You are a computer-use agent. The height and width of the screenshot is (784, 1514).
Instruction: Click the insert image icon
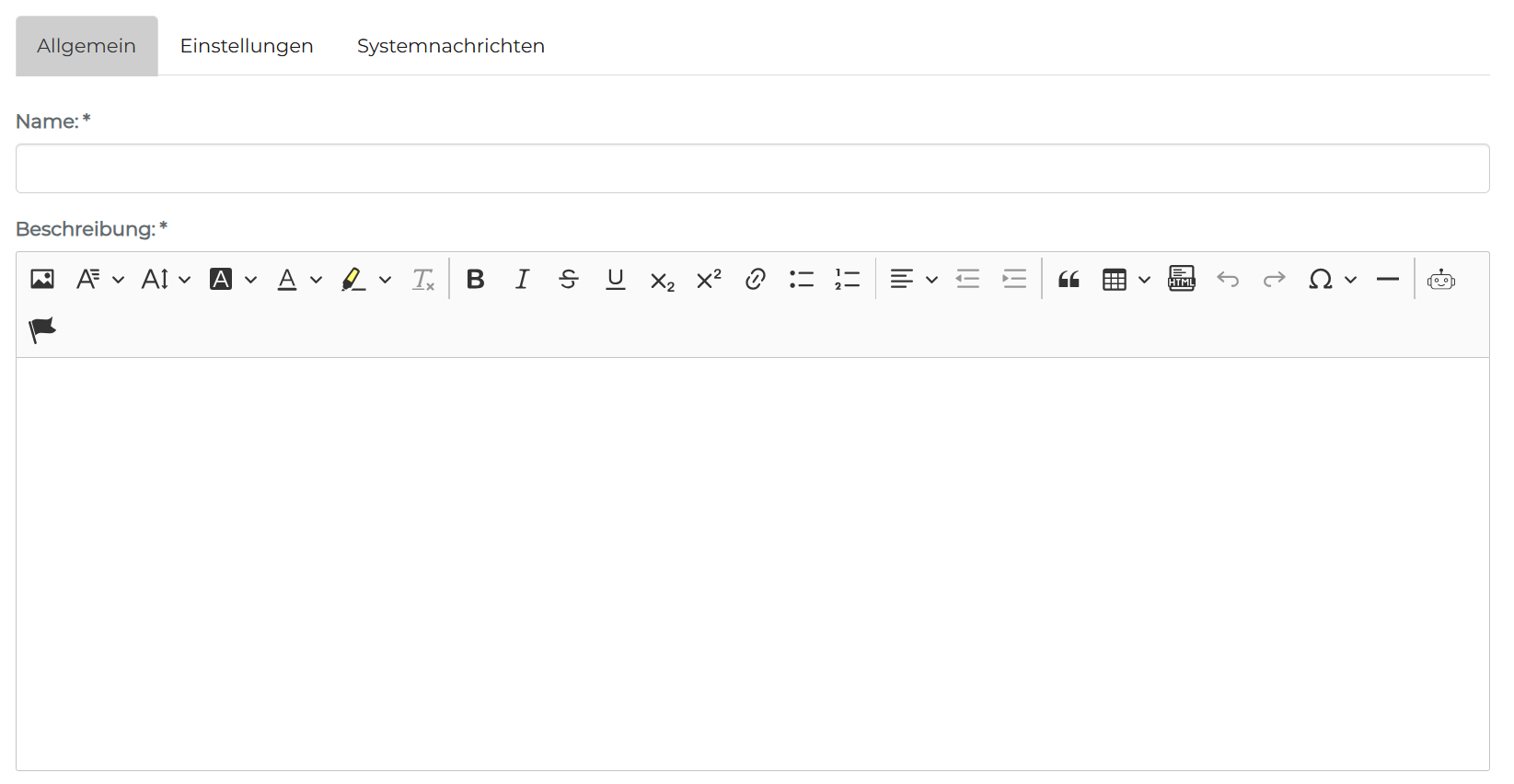coord(42,279)
